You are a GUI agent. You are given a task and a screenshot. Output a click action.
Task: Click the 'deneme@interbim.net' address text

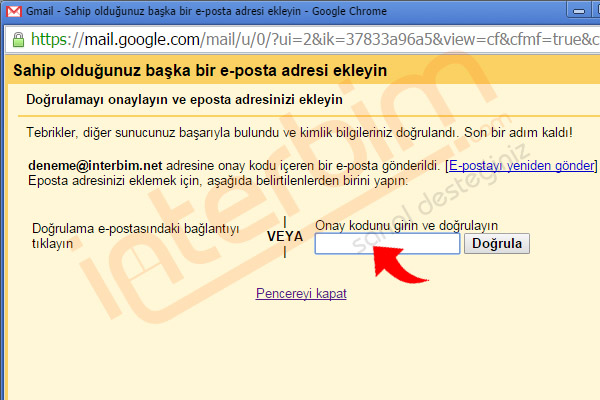point(95,165)
